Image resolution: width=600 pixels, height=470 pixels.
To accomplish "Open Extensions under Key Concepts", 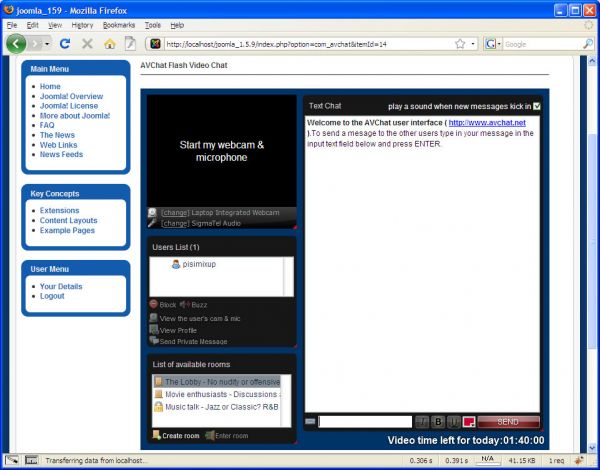I will 59,210.
